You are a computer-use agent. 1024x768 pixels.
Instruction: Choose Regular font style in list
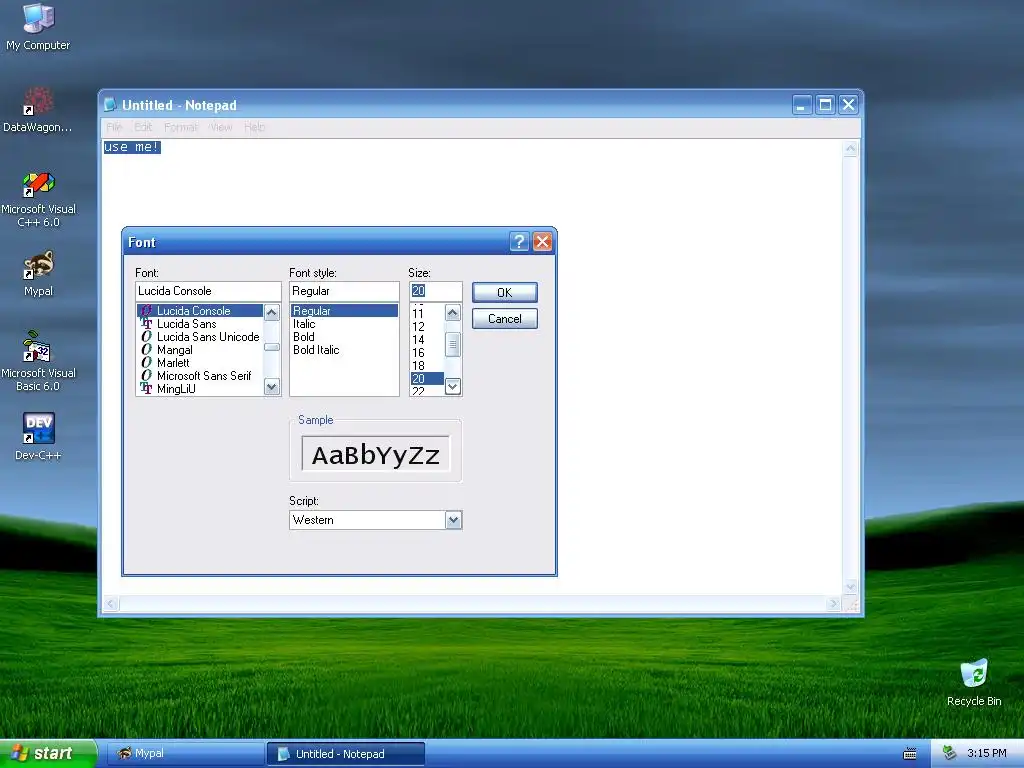click(344, 311)
